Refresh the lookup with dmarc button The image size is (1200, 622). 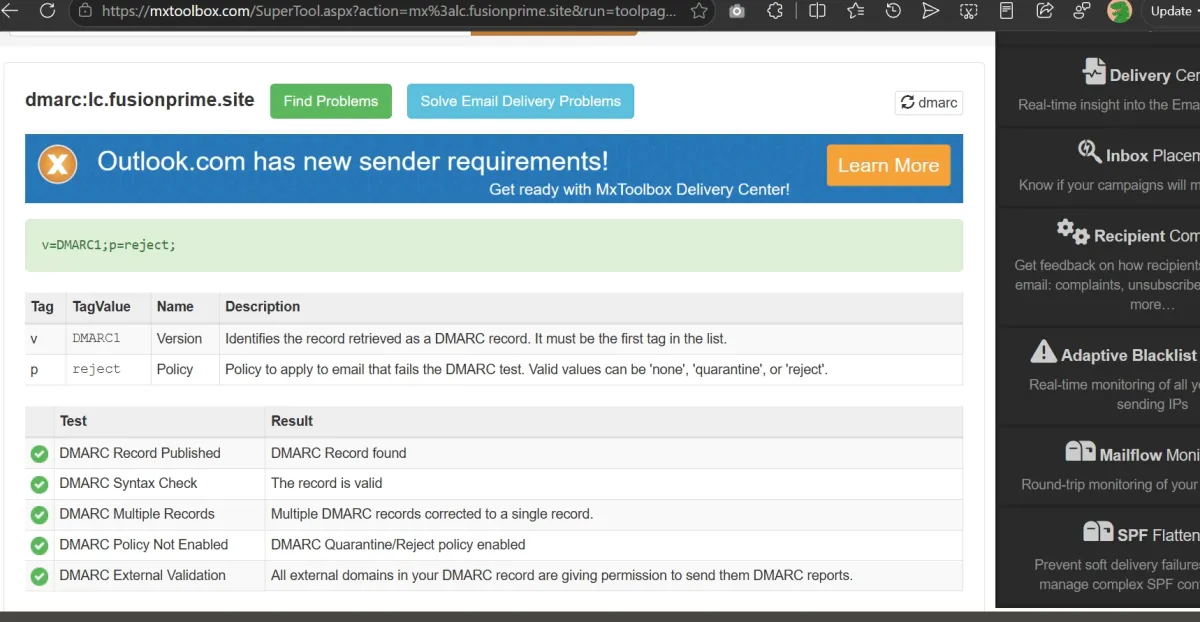click(929, 102)
